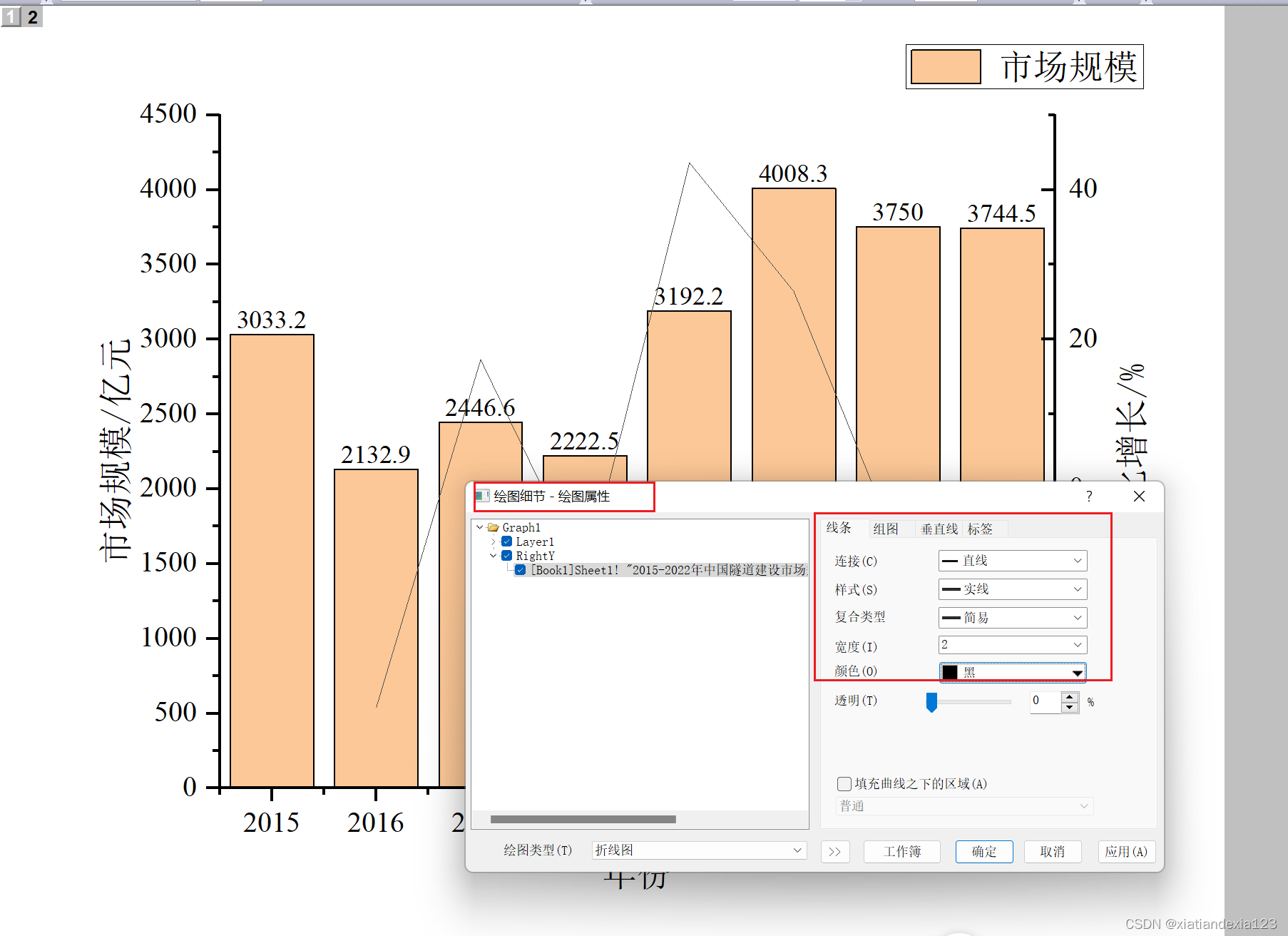Click the 4008.3 bar in the chart
The image size is (1288, 936).
(x=794, y=335)
